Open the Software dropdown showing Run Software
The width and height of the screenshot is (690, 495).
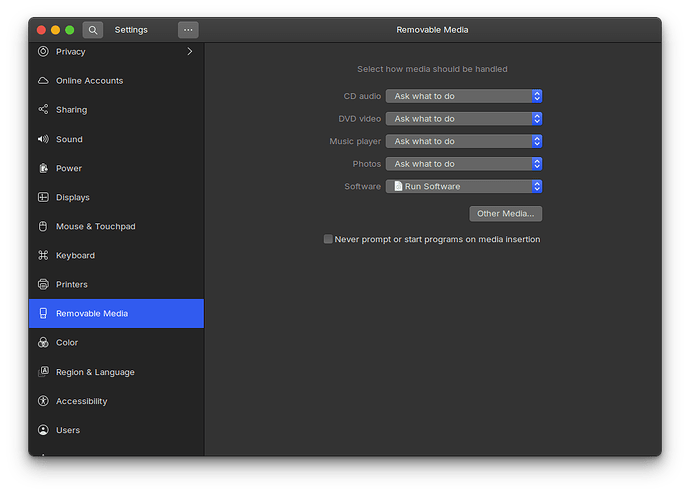point(464,186)
